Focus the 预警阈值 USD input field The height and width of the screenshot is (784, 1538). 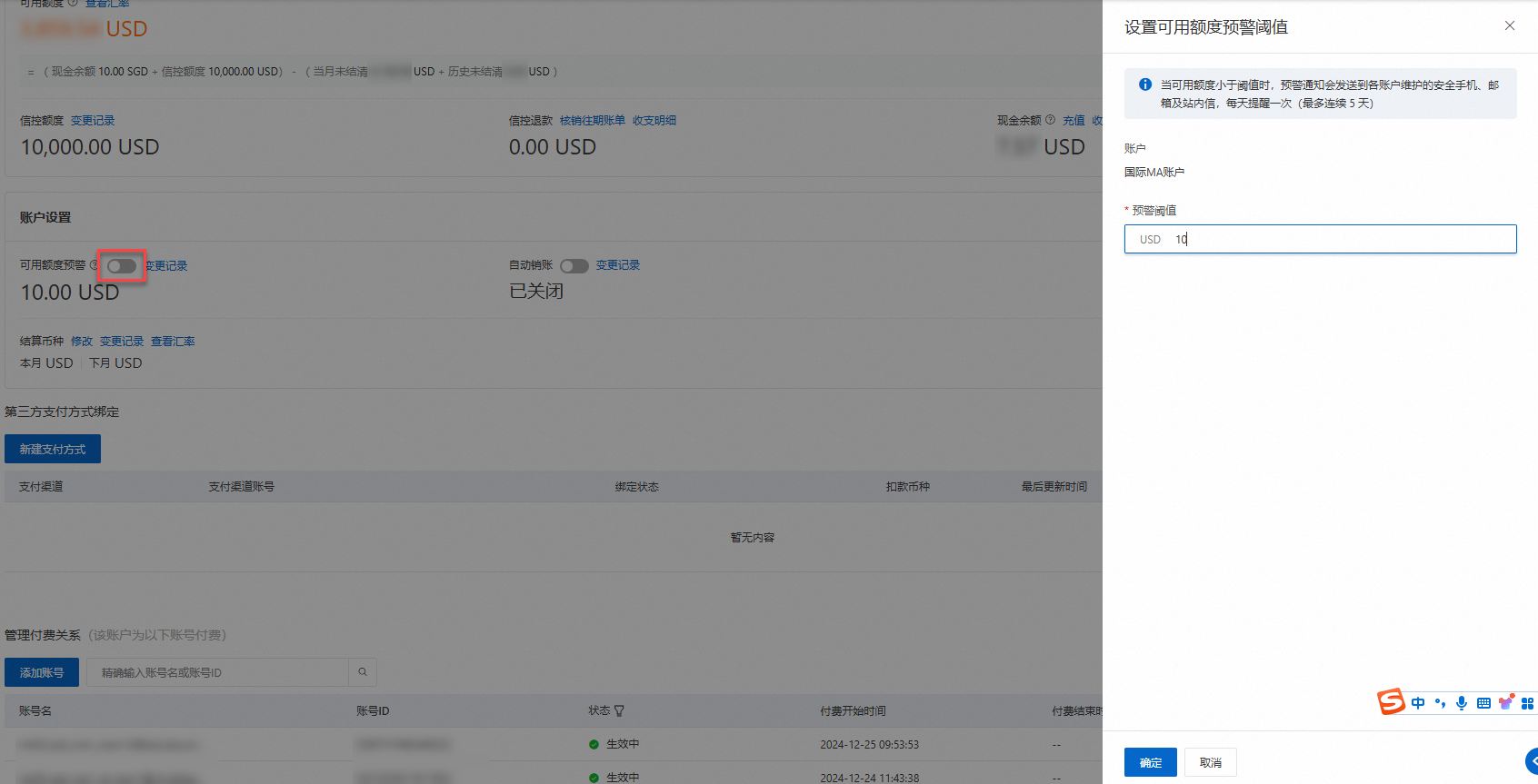click(x=1321, y=239)
